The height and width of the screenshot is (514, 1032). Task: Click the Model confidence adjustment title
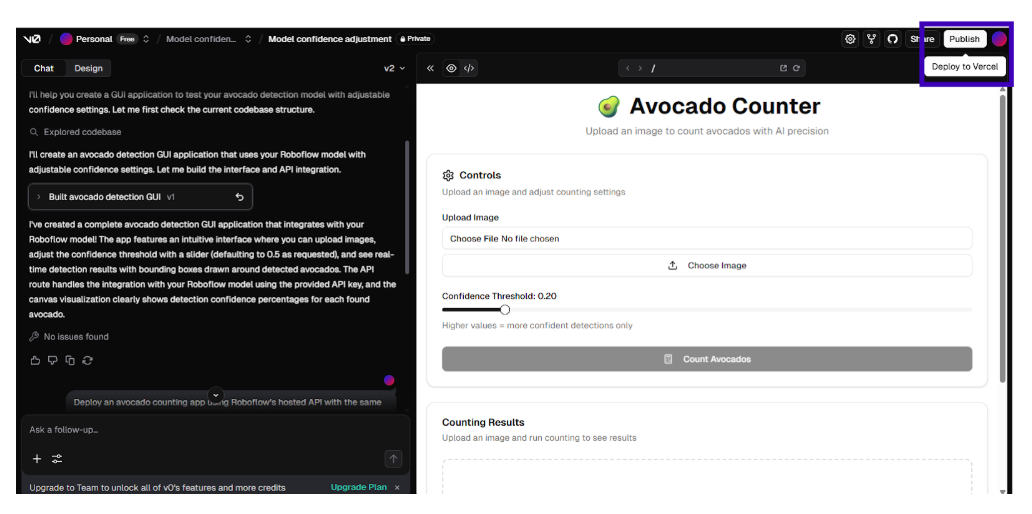tap(330, 39)
